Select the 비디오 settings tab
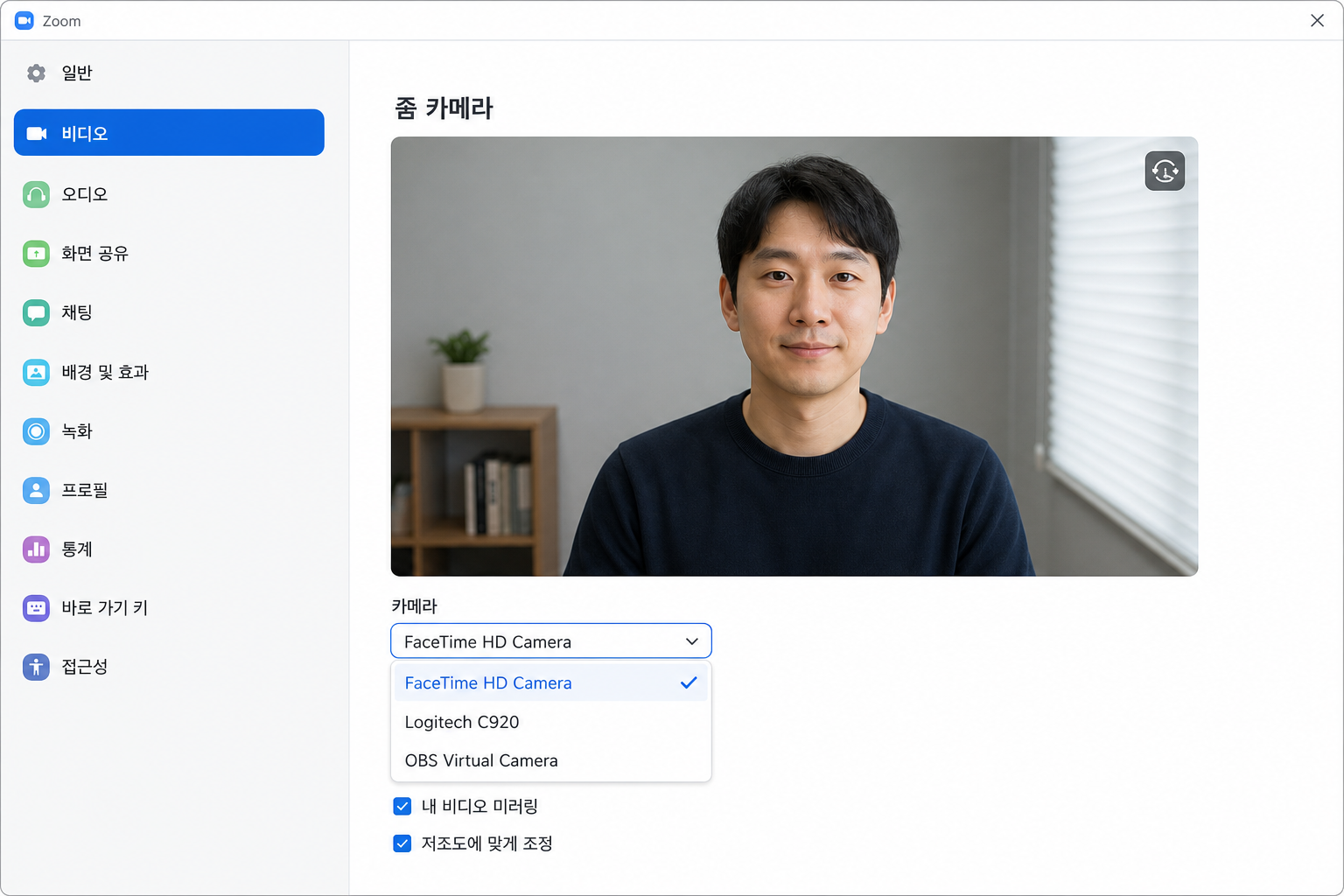 [169, 133]
